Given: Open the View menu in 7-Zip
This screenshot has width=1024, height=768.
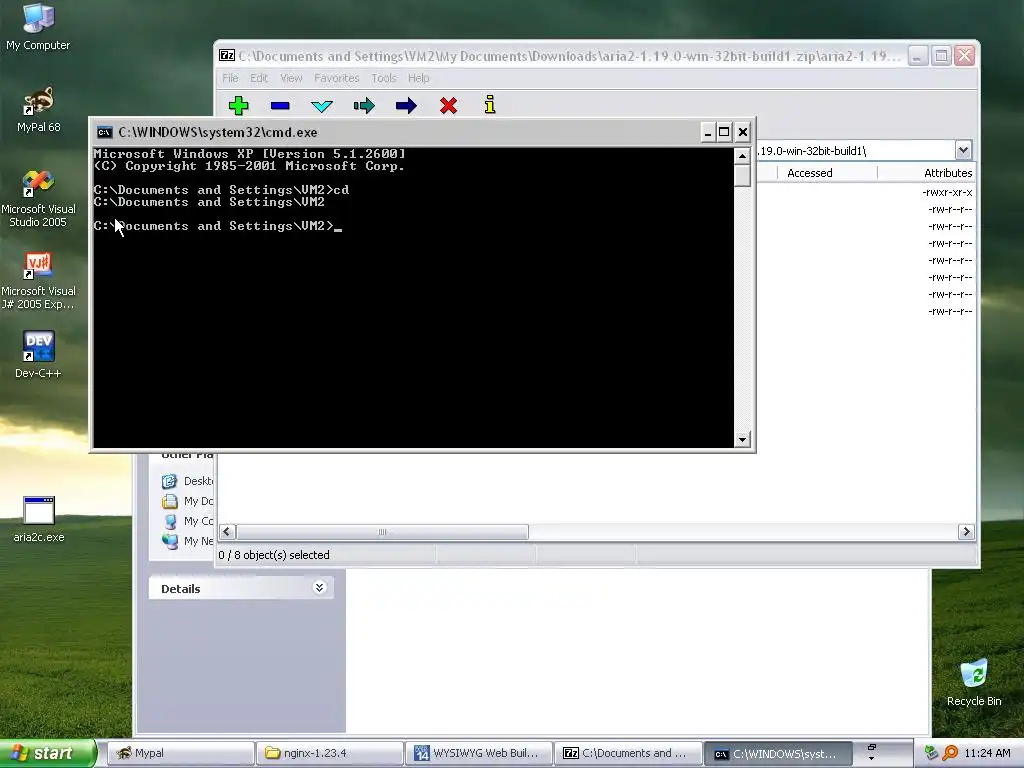Looking at the screenshot, I should pos(291,78).
